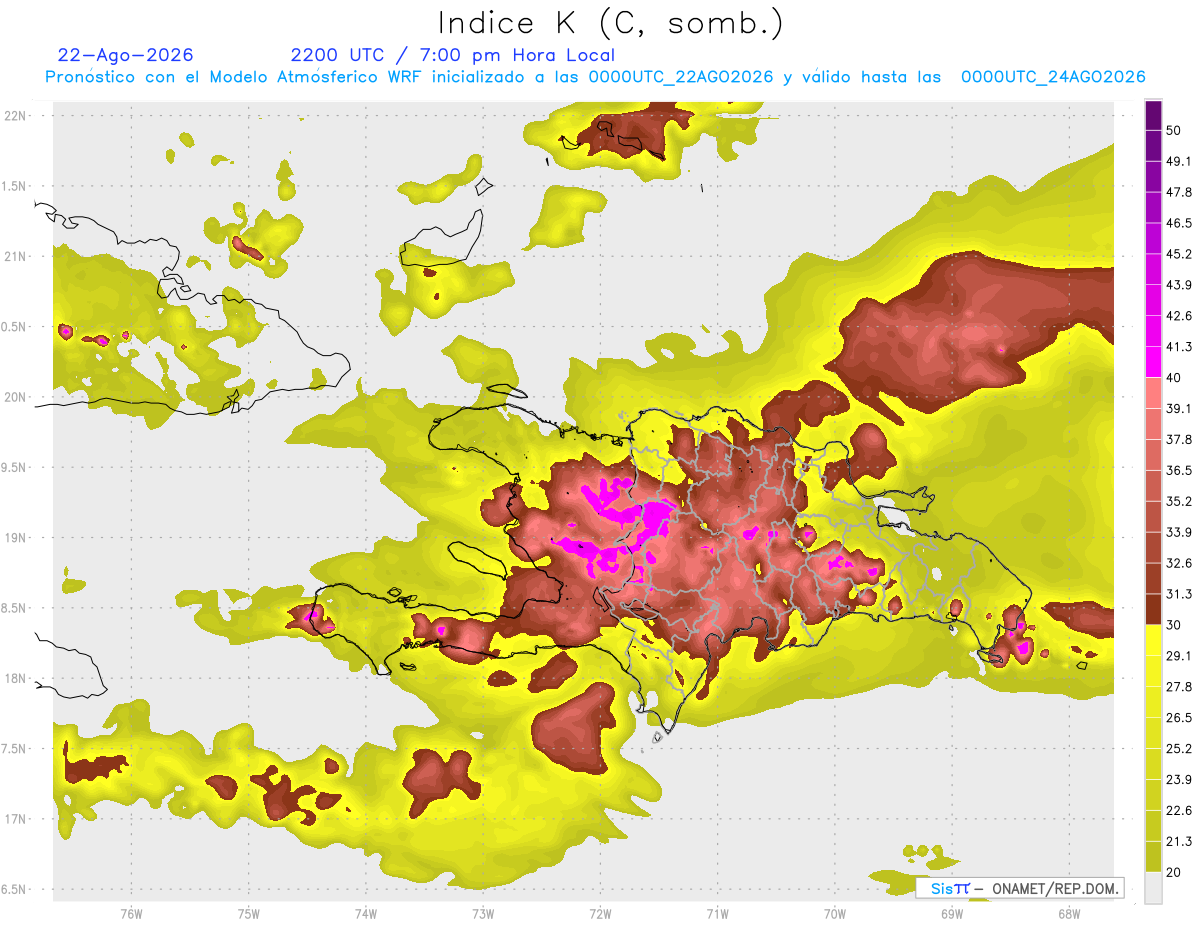Click the '32.6' color bar value
The width and height of the screenshot is (1200, 927).
(1179, 563)
